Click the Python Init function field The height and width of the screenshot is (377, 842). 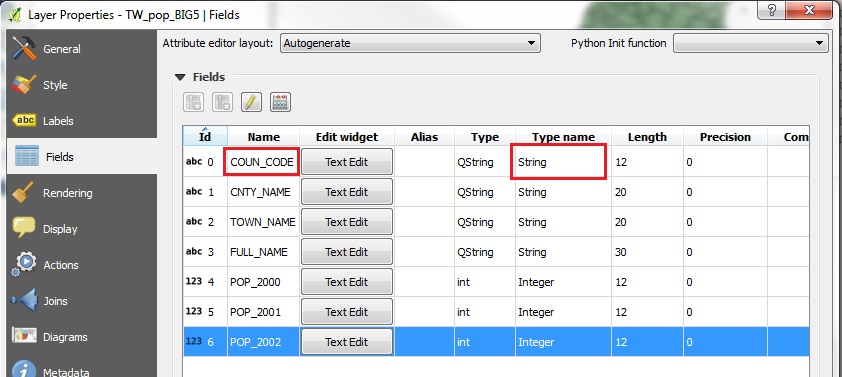(751, 43)
